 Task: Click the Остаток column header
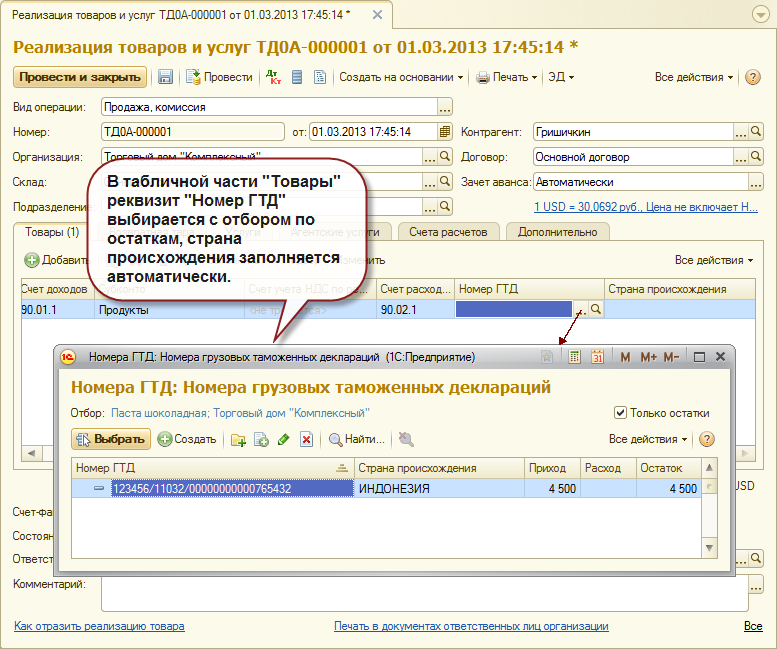tap(668, 468)
